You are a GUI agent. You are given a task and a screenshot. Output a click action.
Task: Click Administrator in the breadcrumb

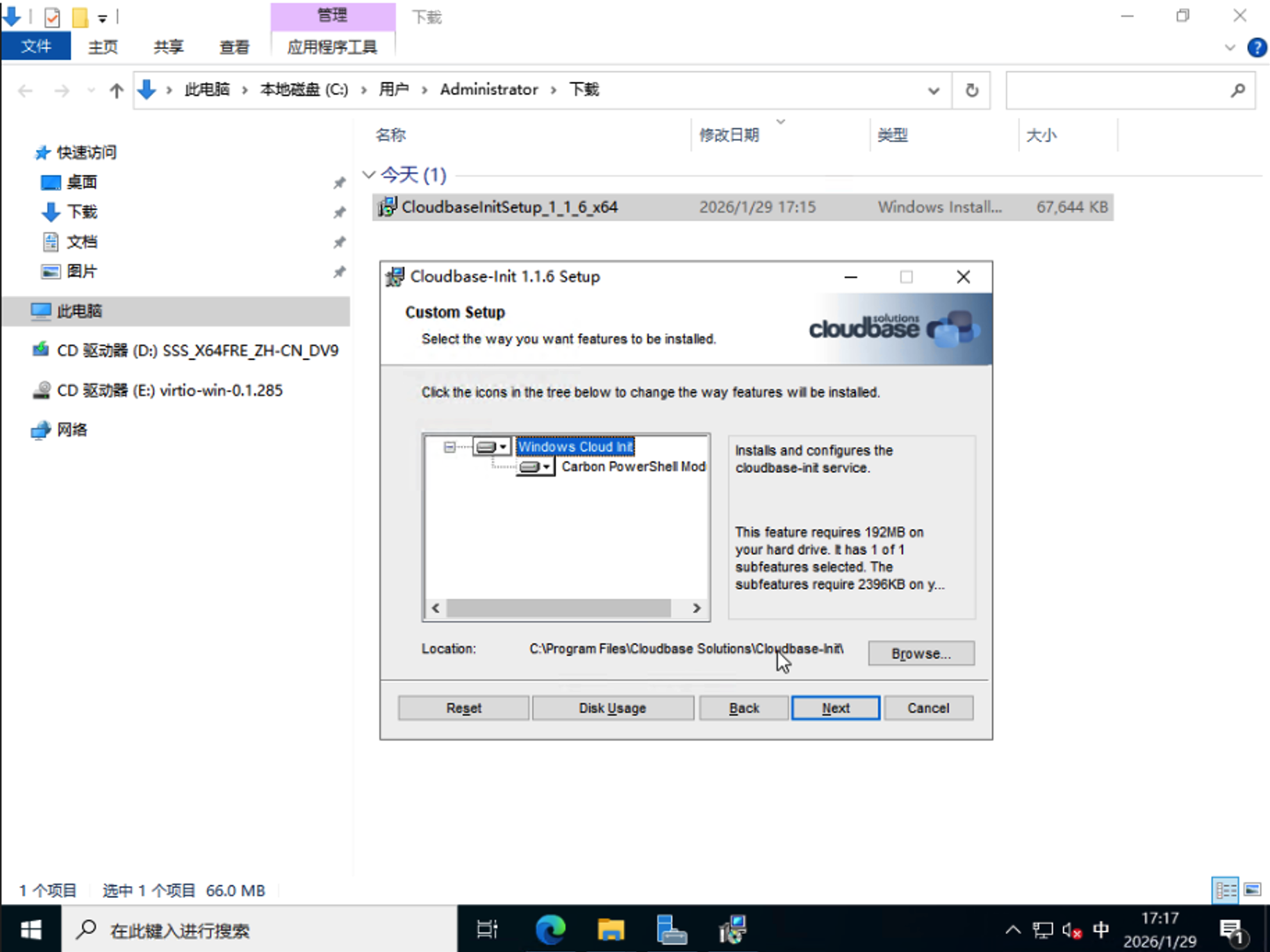pos(489,90)
